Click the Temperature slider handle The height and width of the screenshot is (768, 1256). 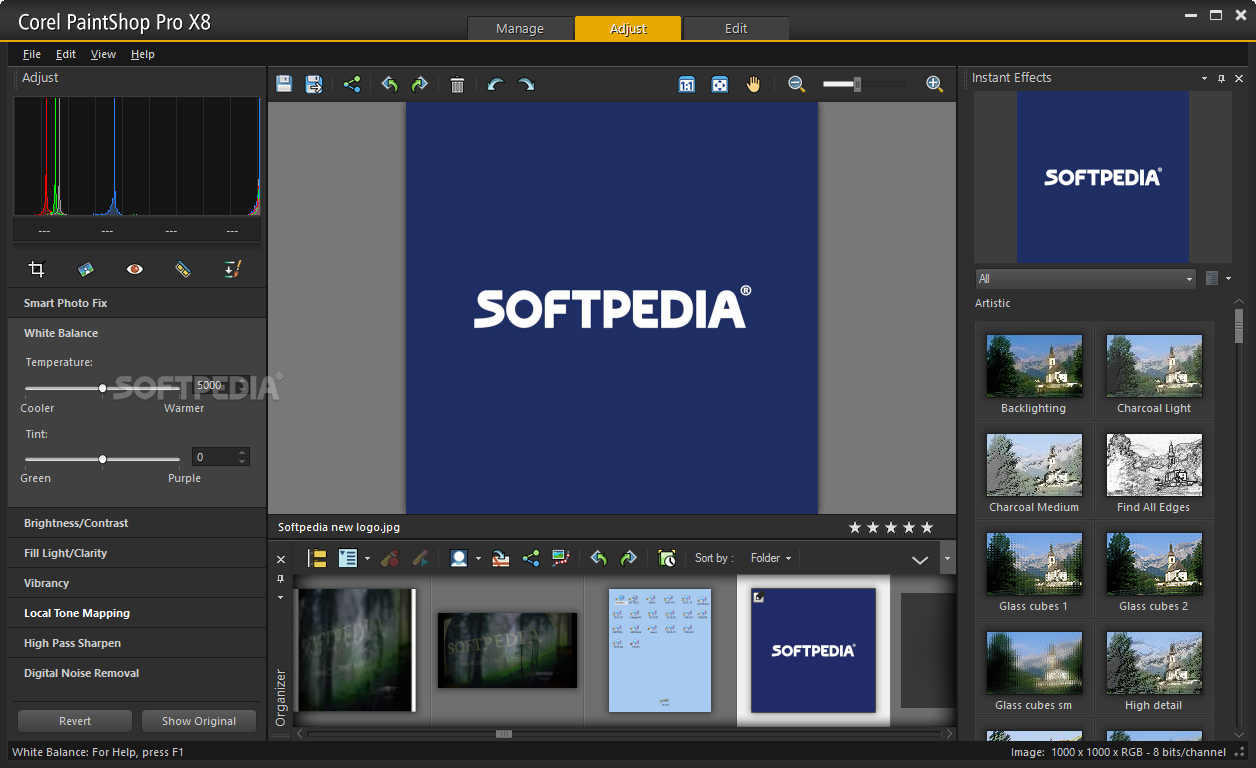tap(102, 388)
